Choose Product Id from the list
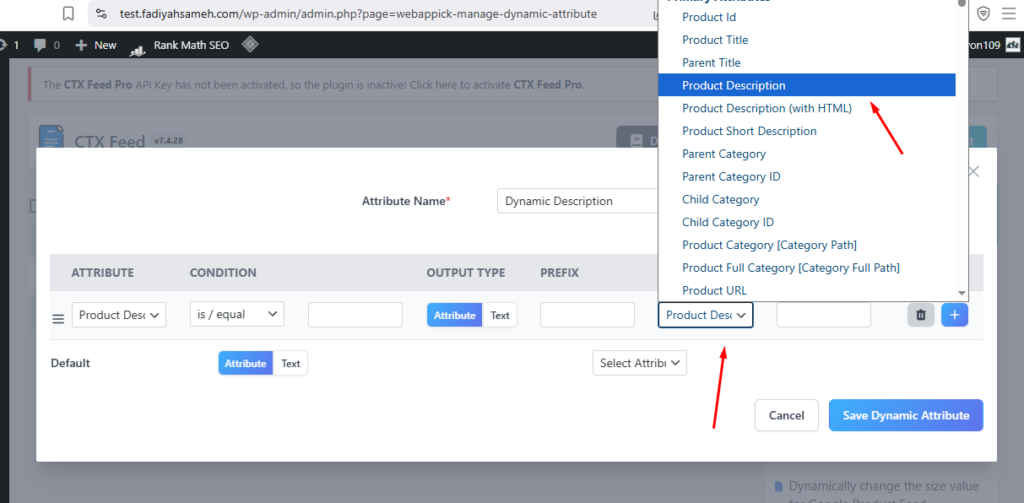 coord(807,17)
